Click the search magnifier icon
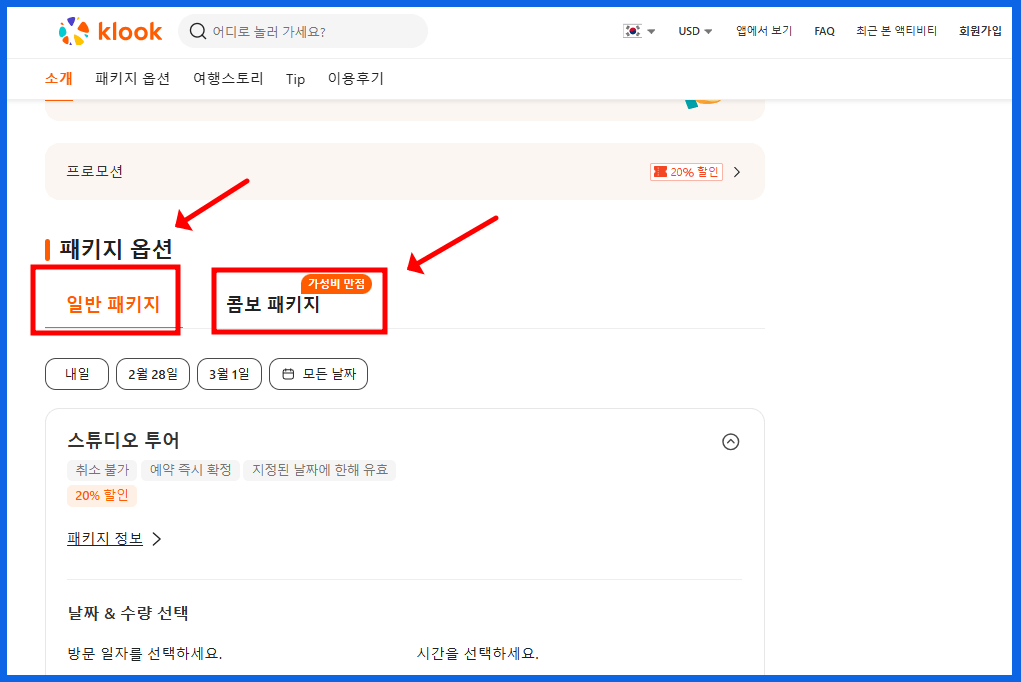Viewport: 1021px width, 682px height. pyautogui.click(x=198, y=31)
